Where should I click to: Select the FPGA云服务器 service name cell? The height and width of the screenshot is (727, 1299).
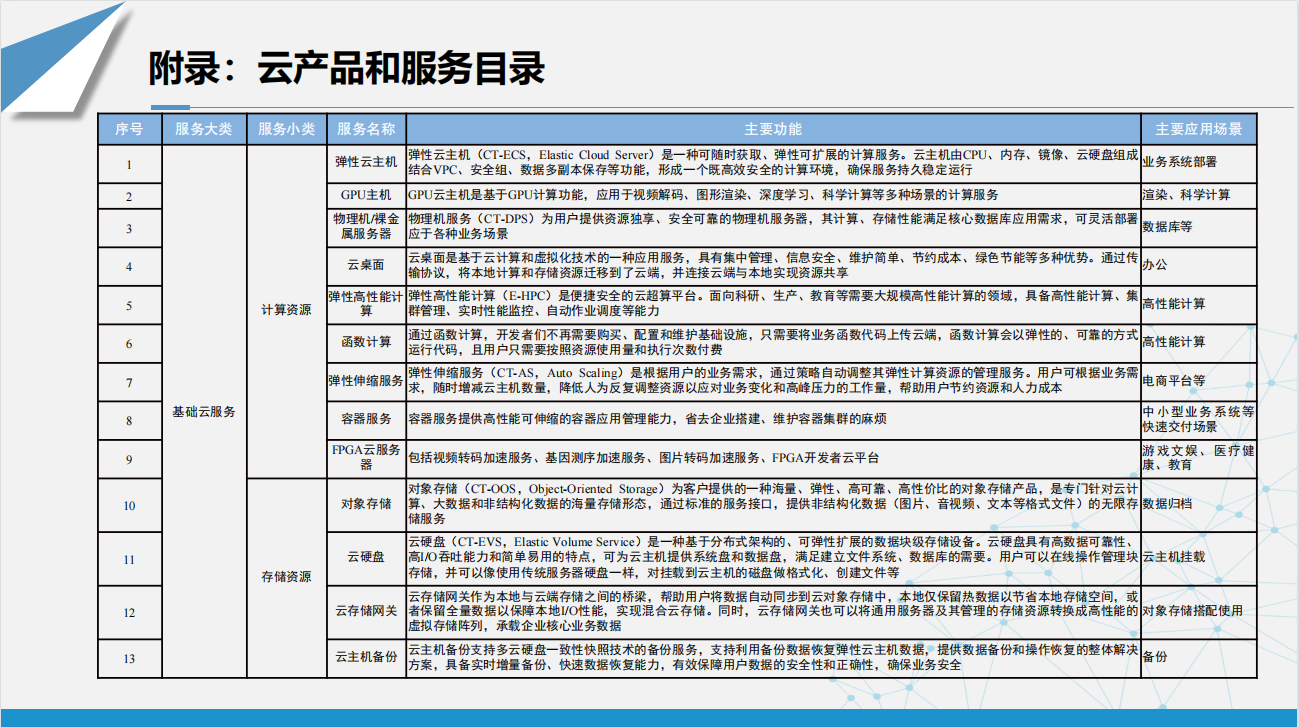pyautogui.click(x=366, y=457)
